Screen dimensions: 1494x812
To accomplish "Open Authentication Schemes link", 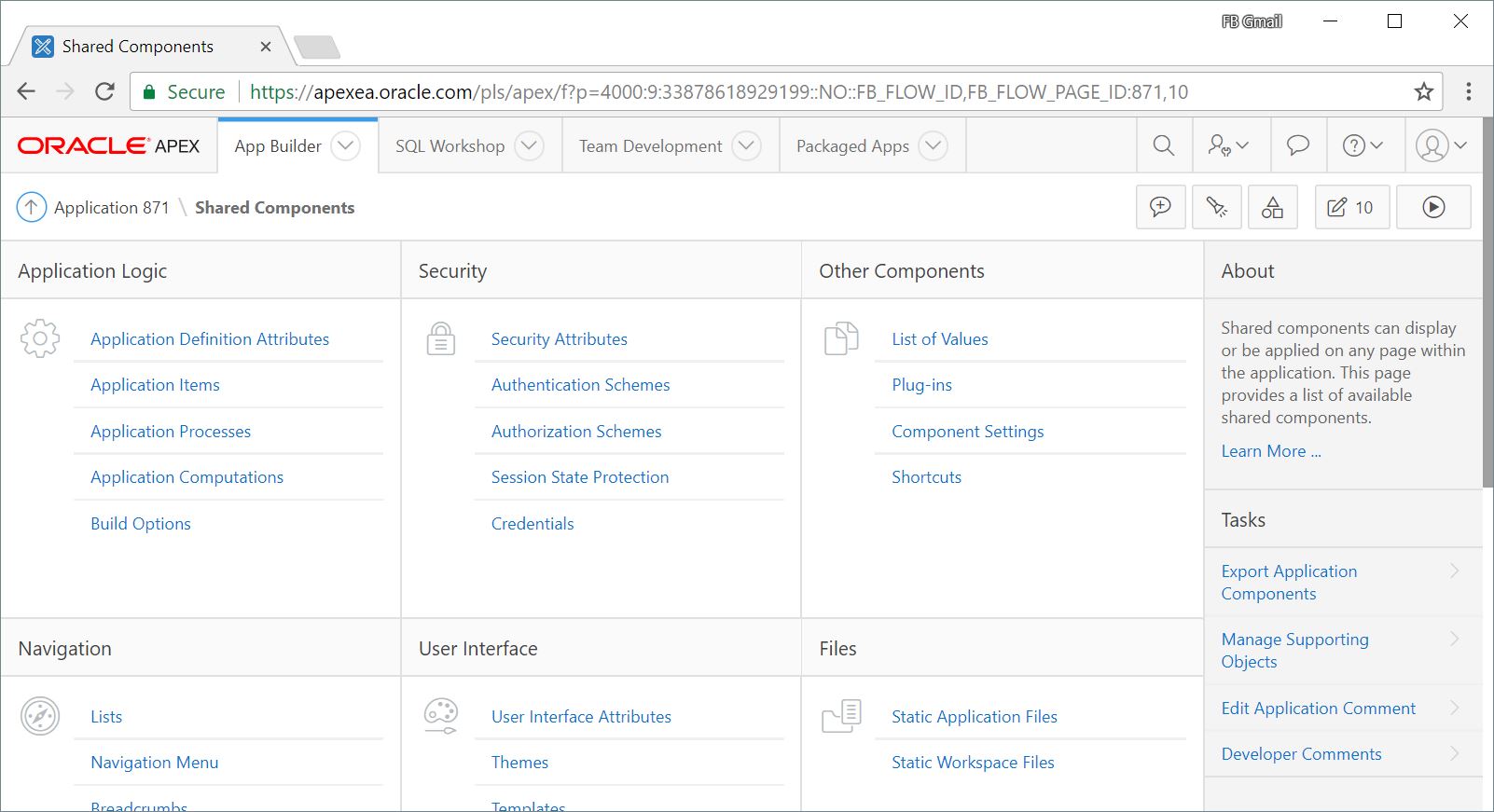I will (x=580, y=385).
